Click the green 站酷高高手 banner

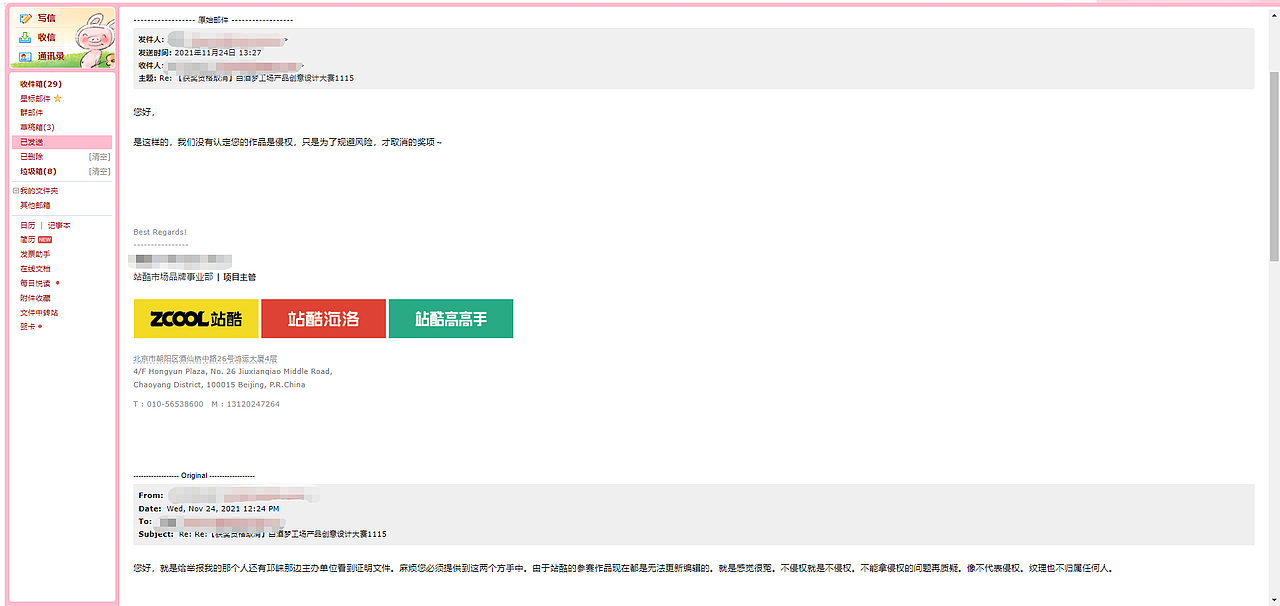(451, 319)
